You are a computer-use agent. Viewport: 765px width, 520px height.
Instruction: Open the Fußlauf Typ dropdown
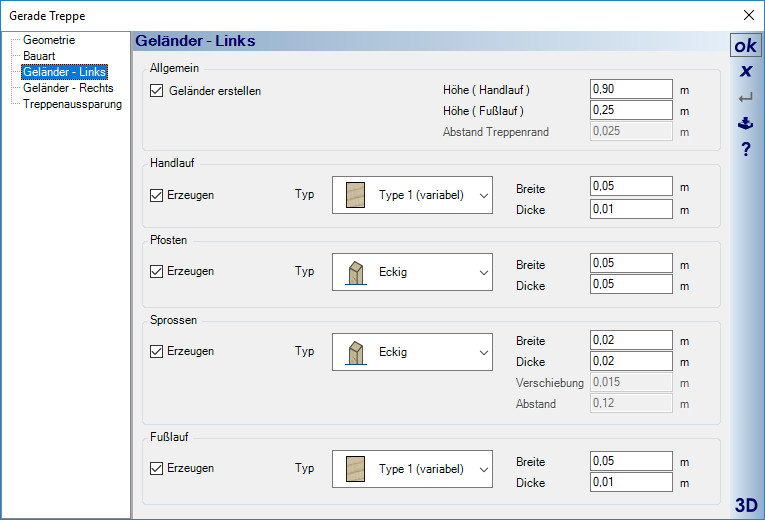[x=412, y=468]
